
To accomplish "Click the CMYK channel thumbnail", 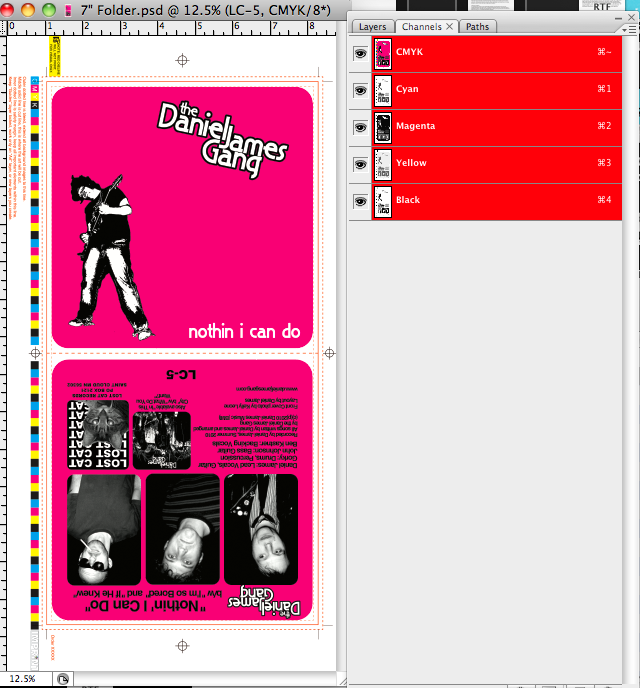I will tap(381, 54).
